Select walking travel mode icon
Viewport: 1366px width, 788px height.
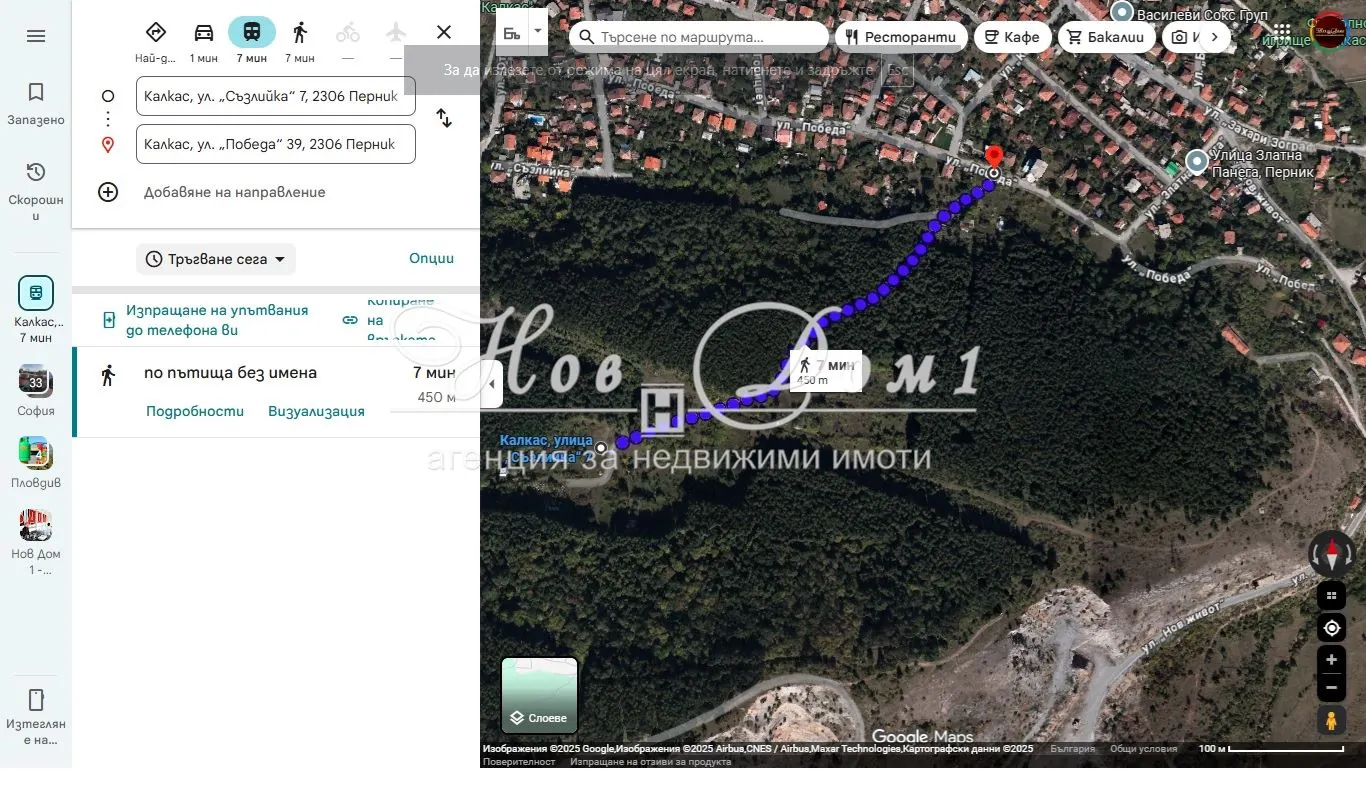(300, 33)
